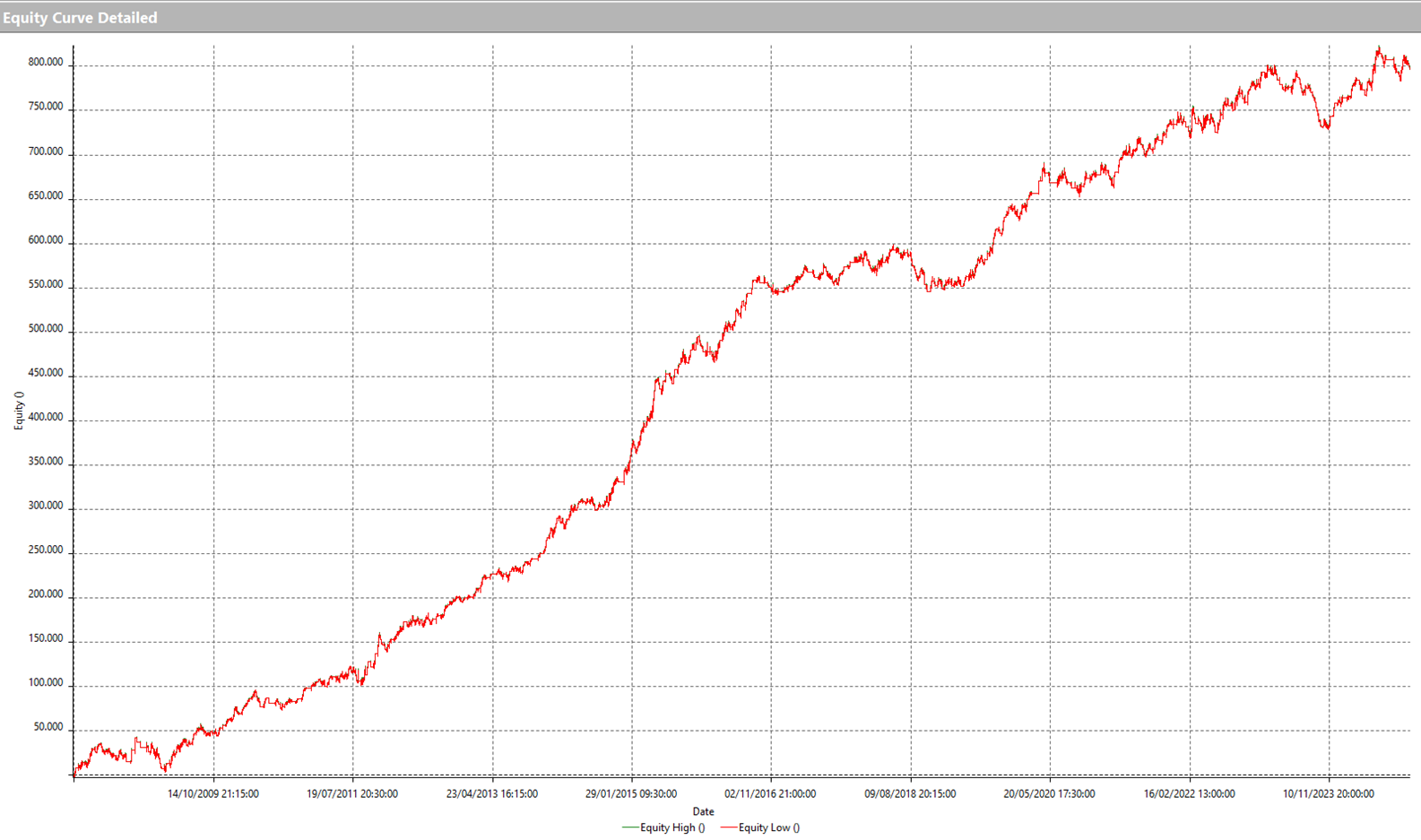
Task: Click the vertical Equity () axis title
Action: click(x=19, y=411)
